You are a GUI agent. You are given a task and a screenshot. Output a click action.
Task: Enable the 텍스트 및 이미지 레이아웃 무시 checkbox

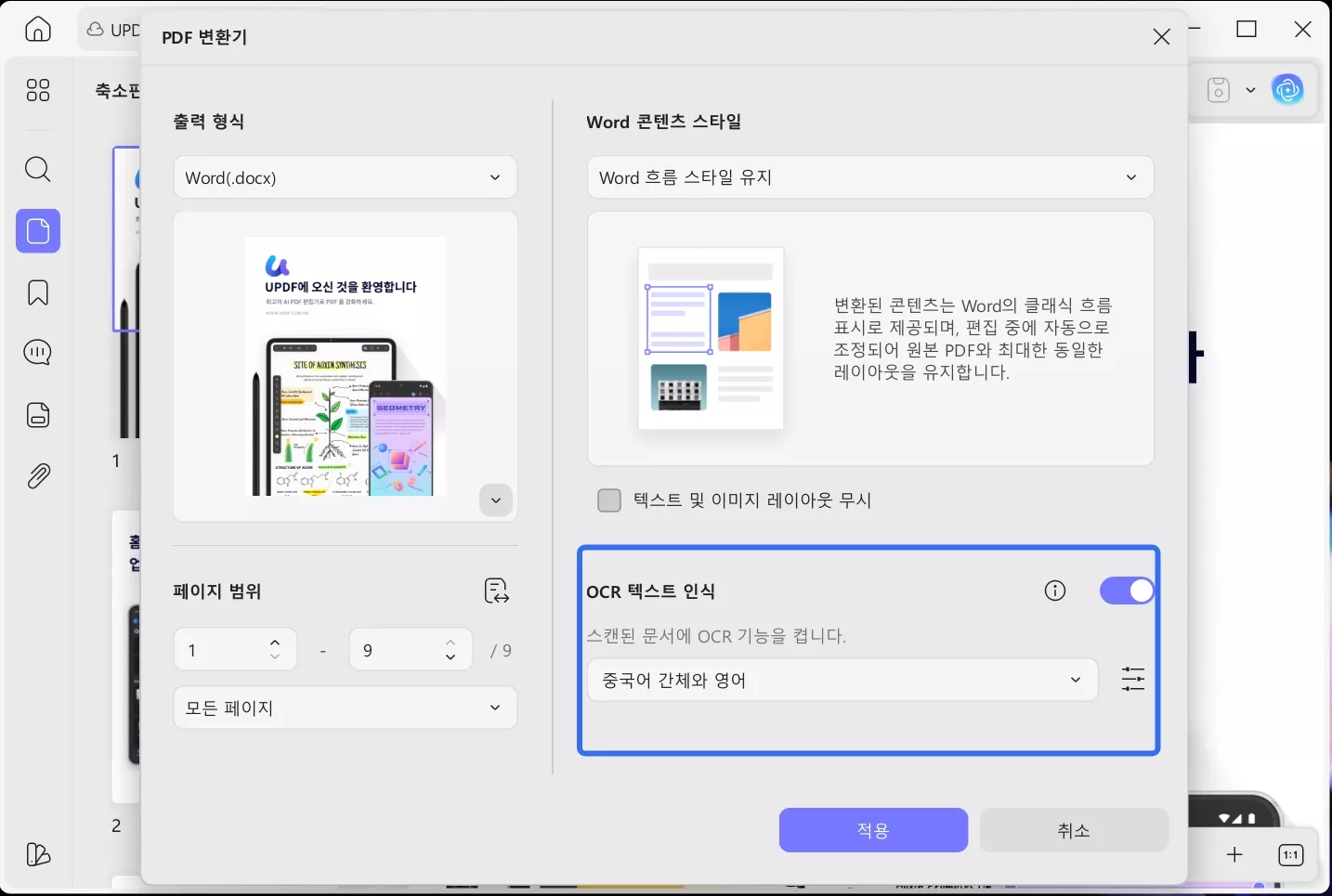[x=609, y=500]
